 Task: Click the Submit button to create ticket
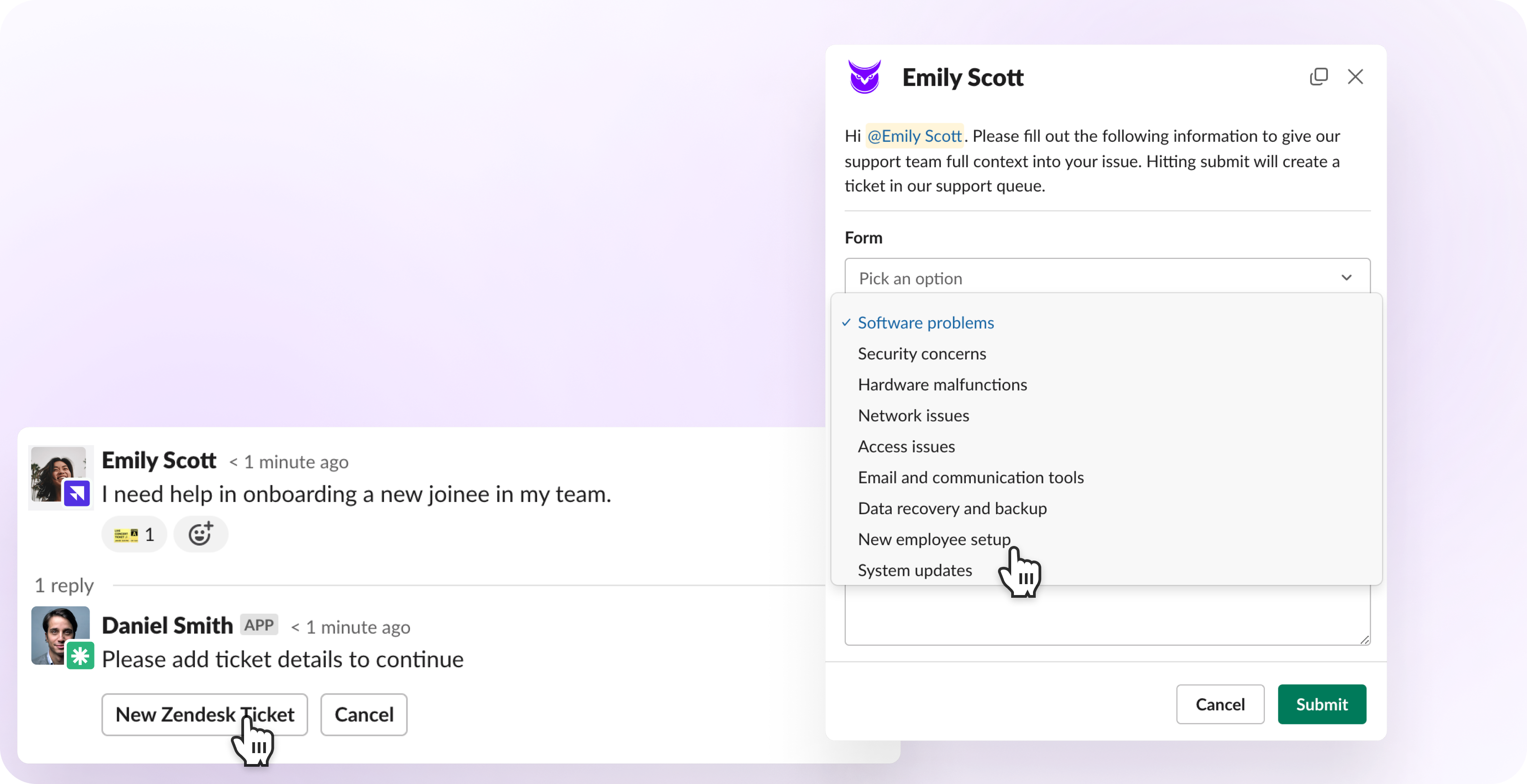click(1320, 704)
